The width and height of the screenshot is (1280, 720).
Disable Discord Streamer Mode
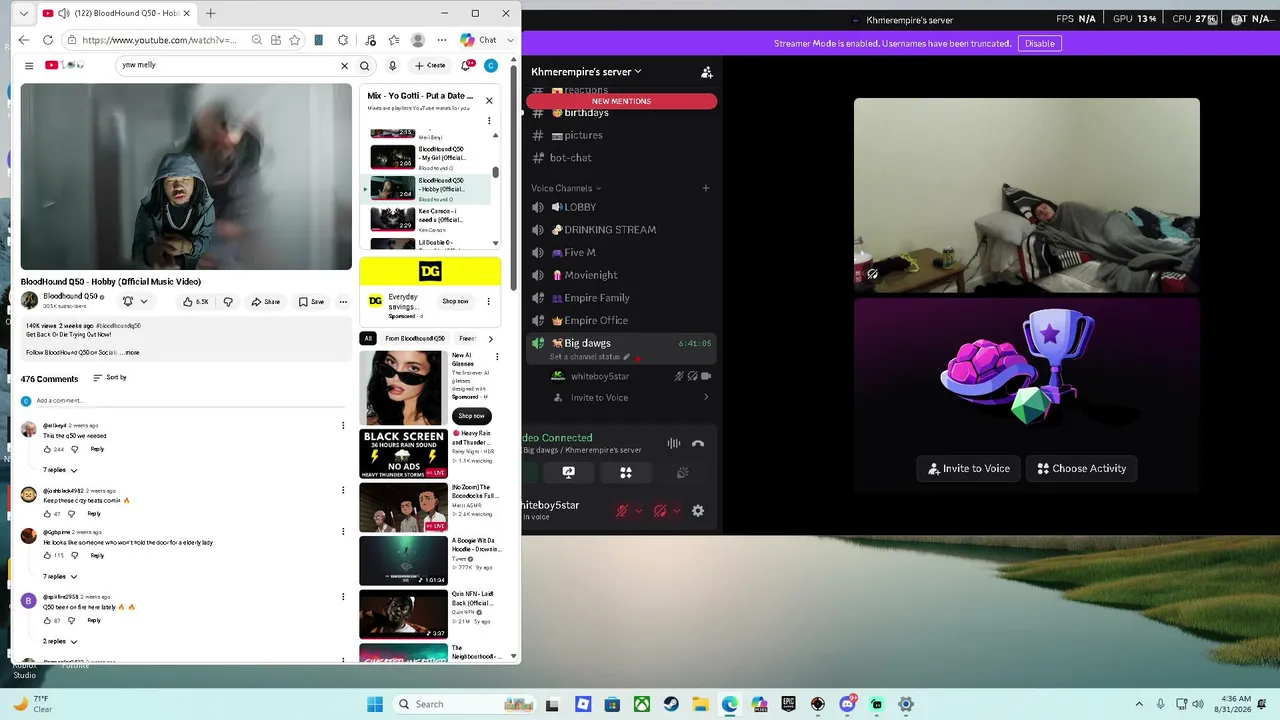1040,44
